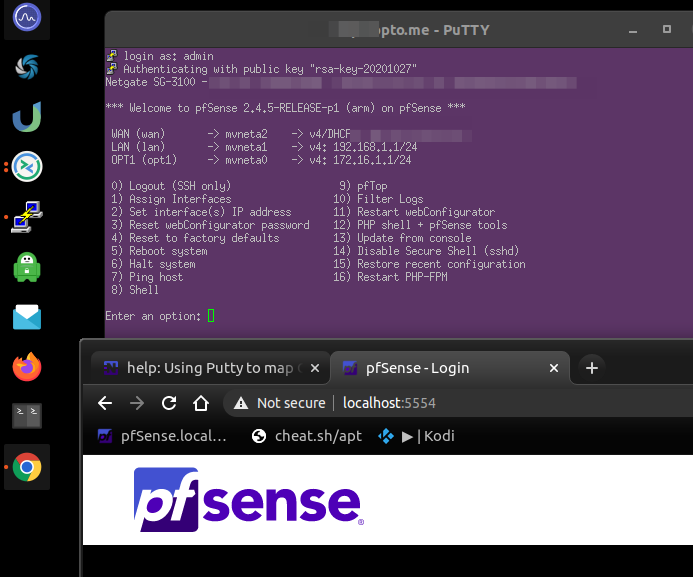Go back in Chrome
Screen dimensions: 693x577
click(105, 403)
